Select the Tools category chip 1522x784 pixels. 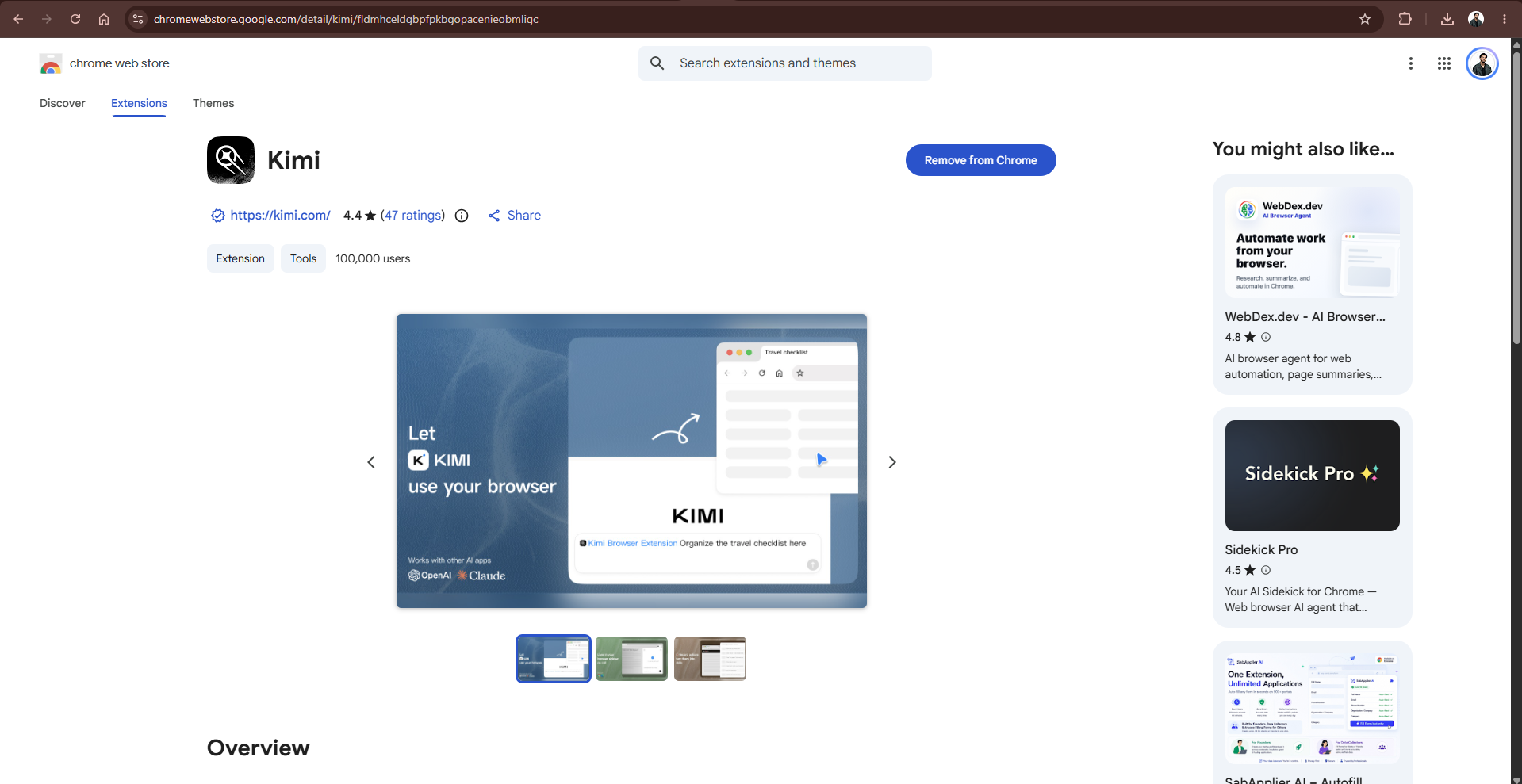coord(303,258)
